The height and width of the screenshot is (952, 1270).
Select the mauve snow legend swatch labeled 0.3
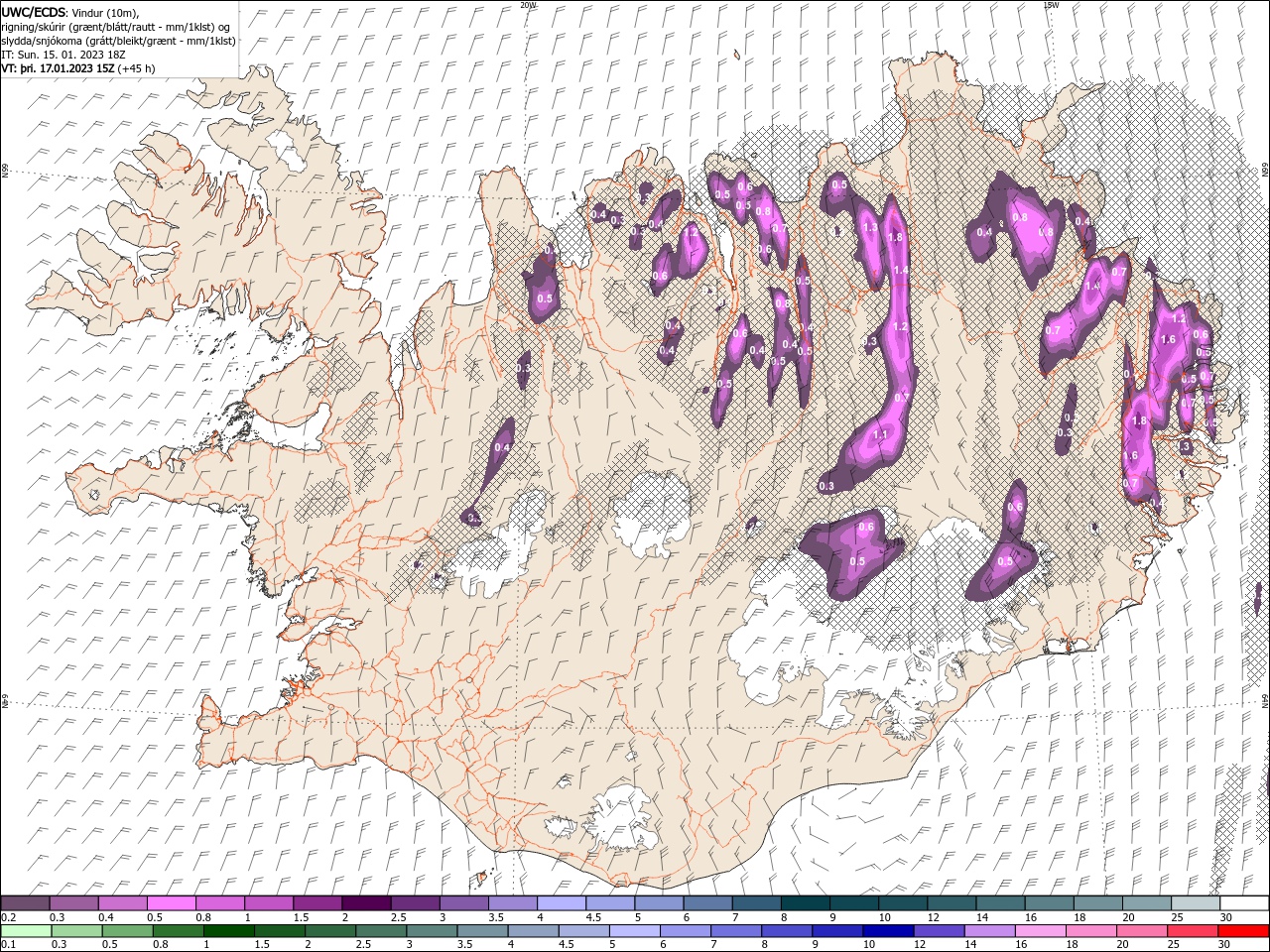point(74,903)
